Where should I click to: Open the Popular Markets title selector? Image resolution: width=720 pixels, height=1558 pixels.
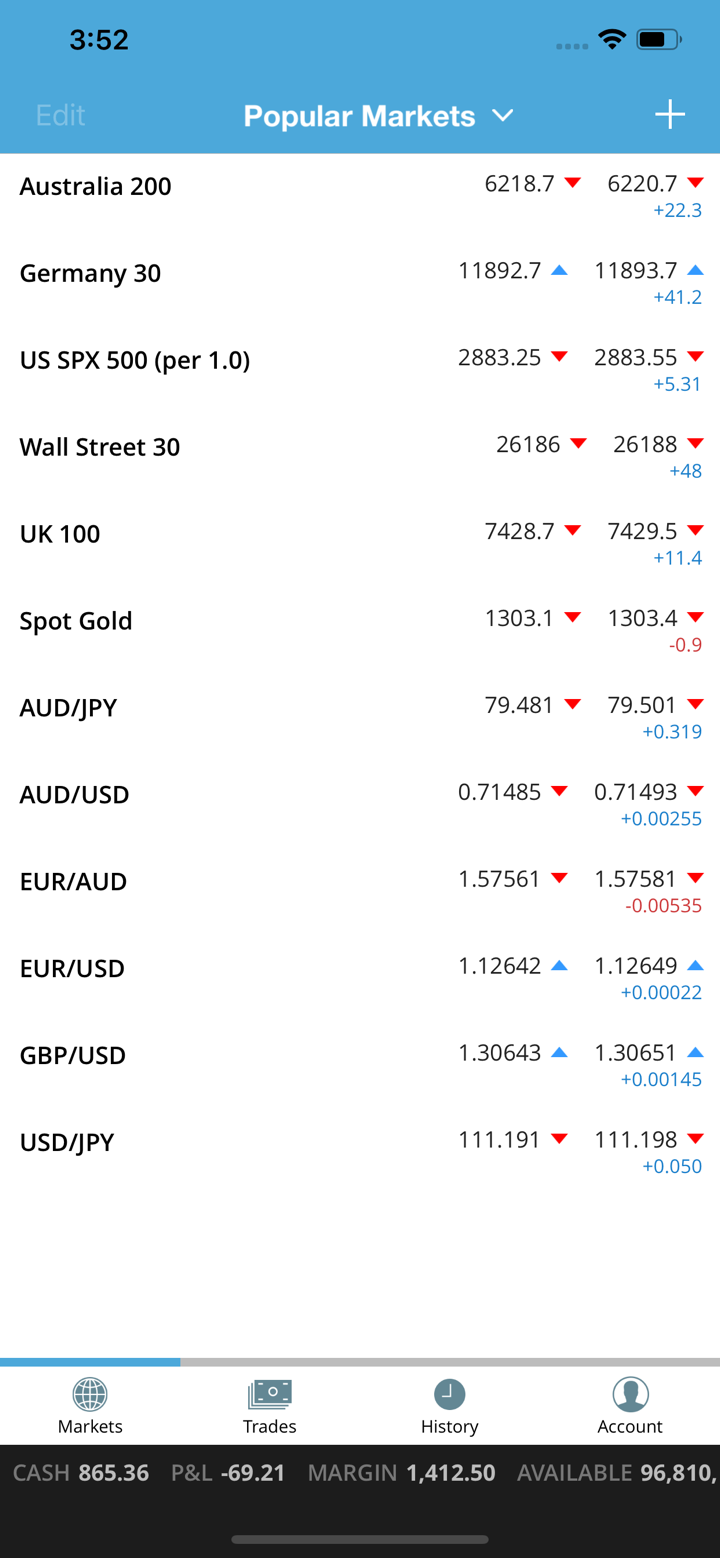360,116
